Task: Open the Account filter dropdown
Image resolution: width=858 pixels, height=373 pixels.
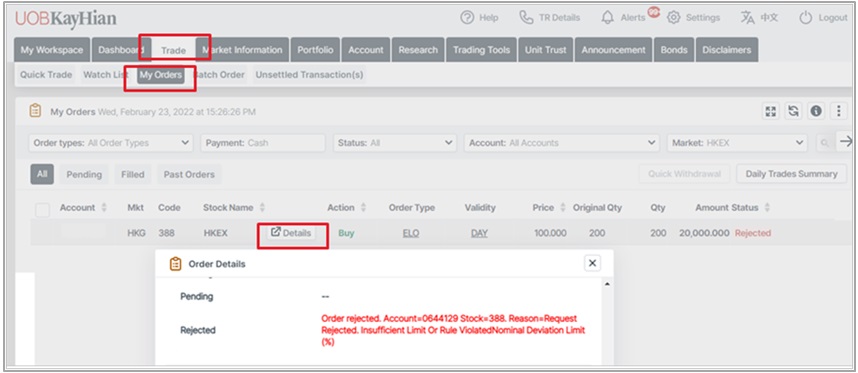Action: click(x=562, y=143)
